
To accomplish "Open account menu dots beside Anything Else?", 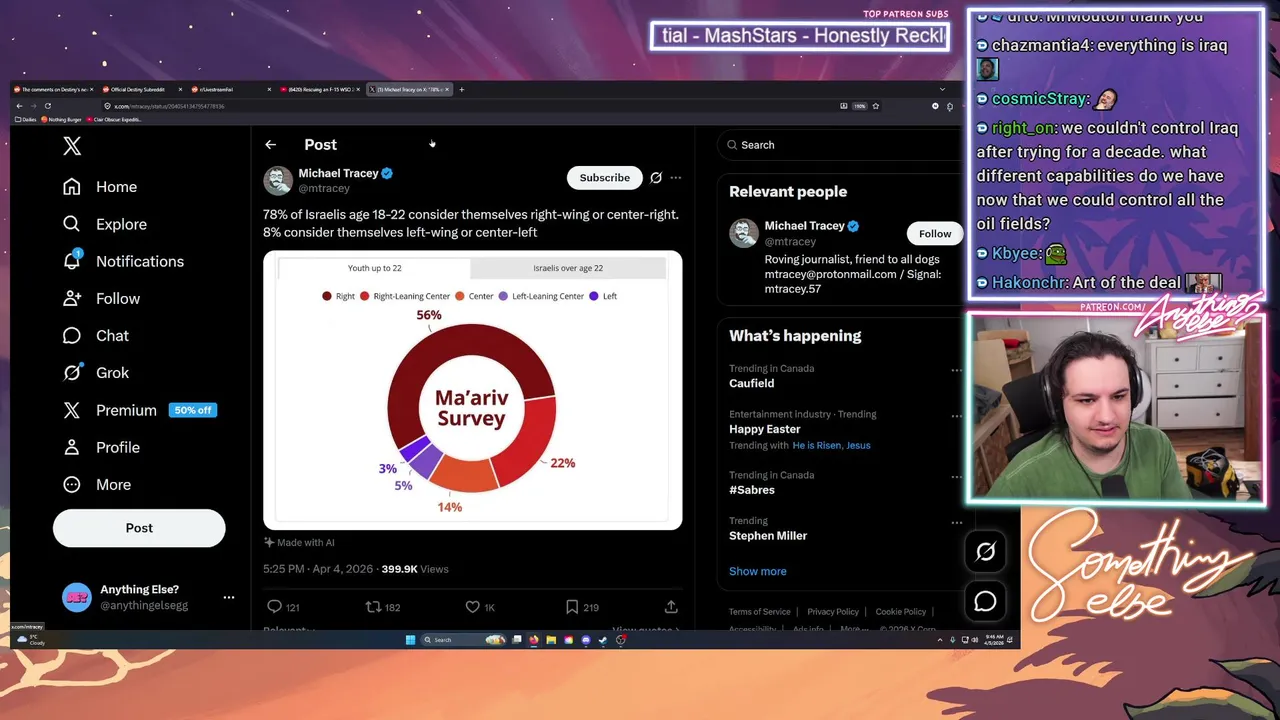I will coord(229,597).
